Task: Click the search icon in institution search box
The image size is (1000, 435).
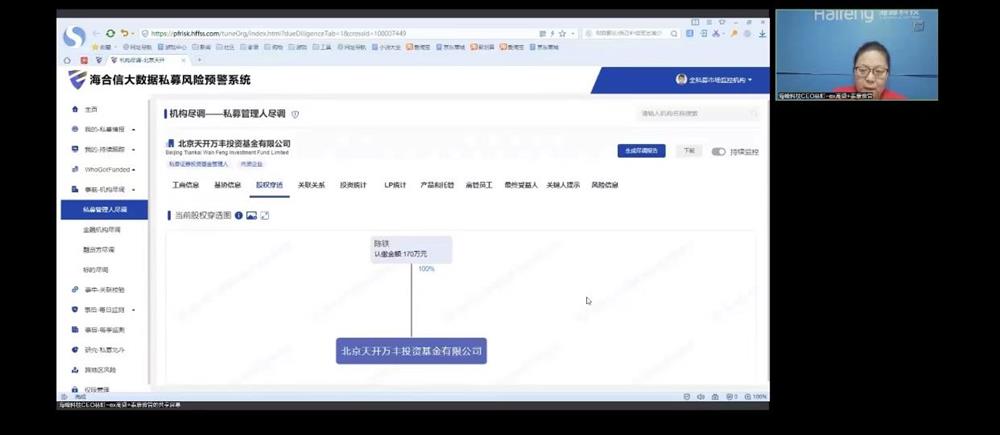Action: 753,114
